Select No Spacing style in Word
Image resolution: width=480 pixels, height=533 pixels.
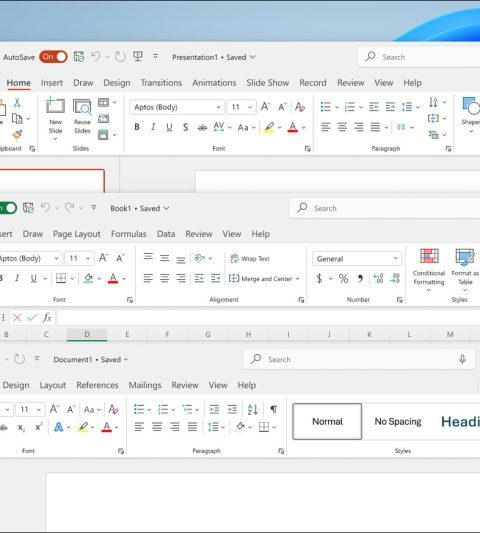pos(398,422)
